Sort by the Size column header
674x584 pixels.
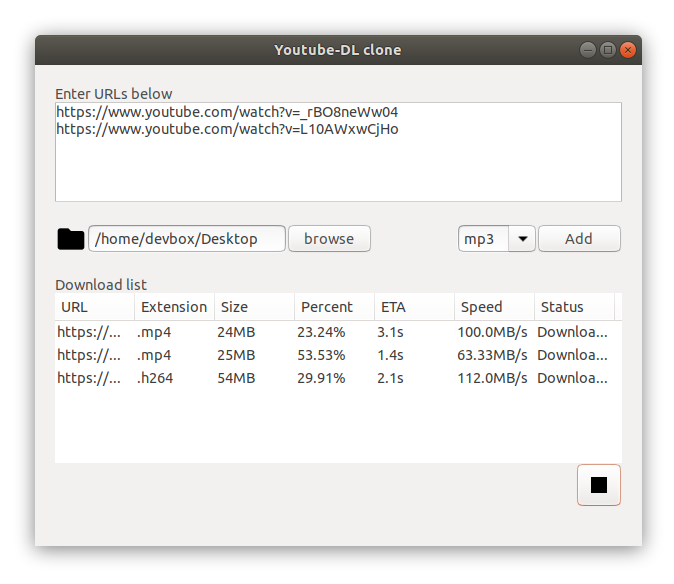[x=254, y=307]
